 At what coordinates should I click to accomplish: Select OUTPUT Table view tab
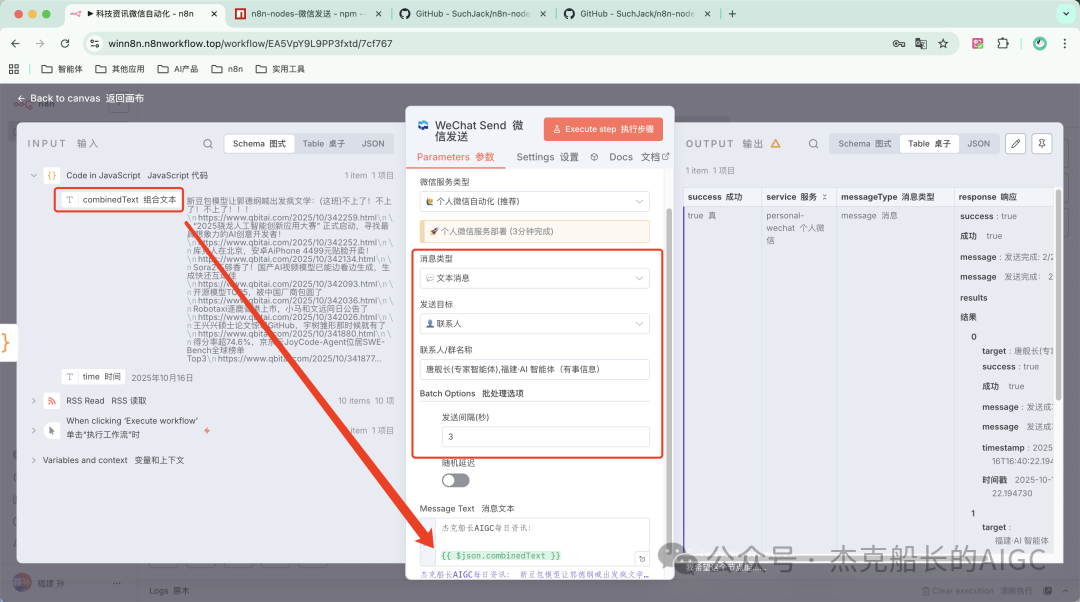coord(929,143)
